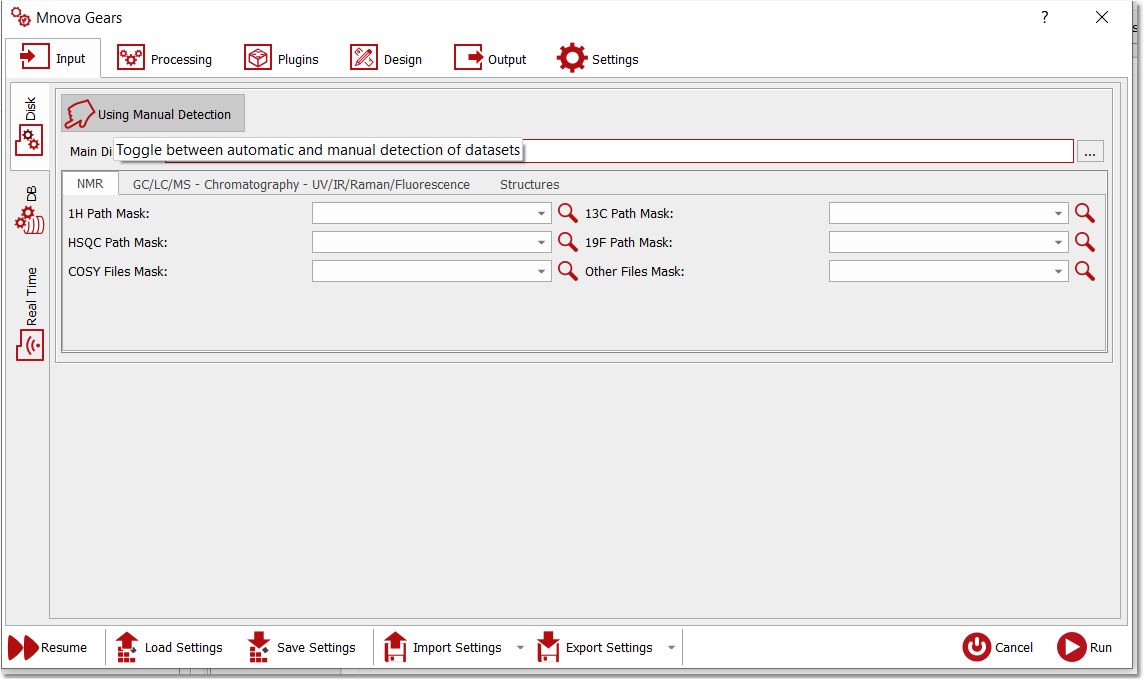This screenshot has height=681, width=1144.
Task: Click the Resume button
Action: coord(47,647)
